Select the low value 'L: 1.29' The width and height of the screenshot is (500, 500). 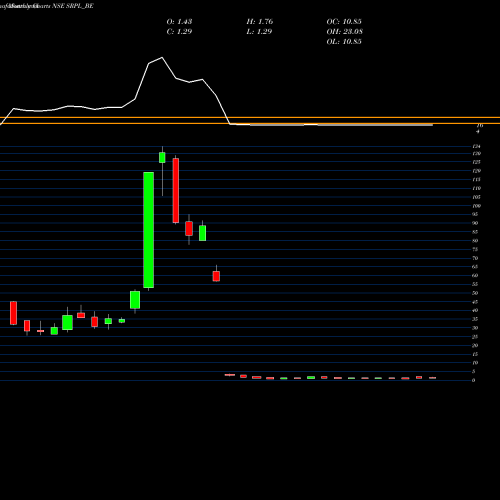point(259,31)
